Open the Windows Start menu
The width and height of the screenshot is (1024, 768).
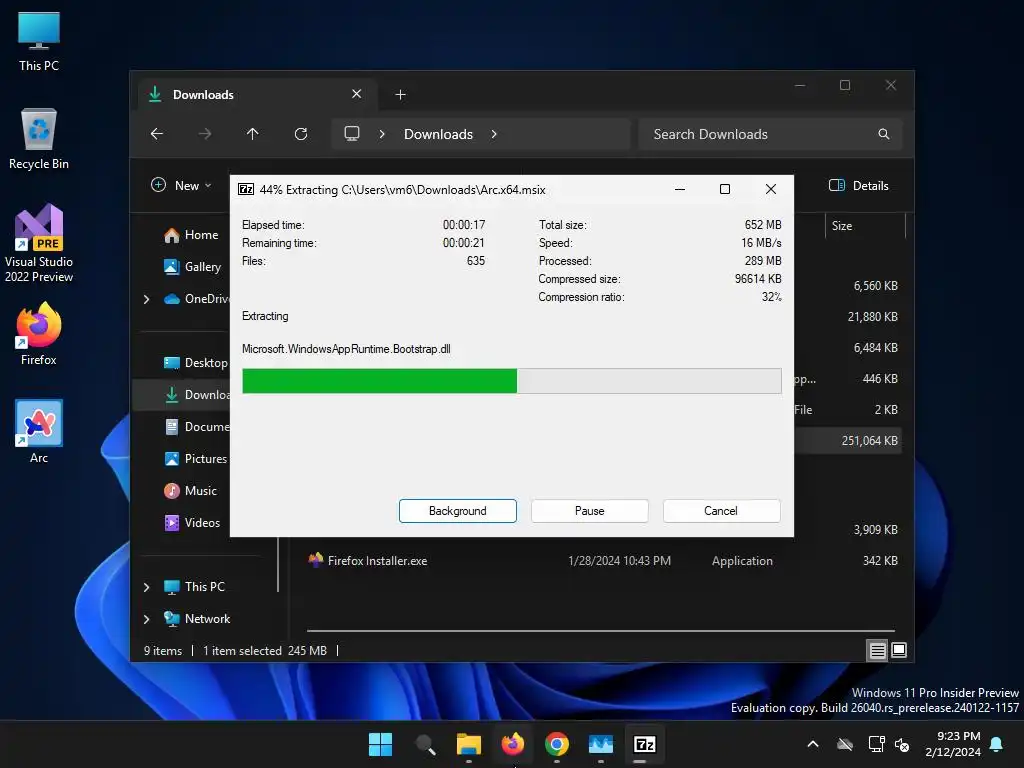click(380, 744)
